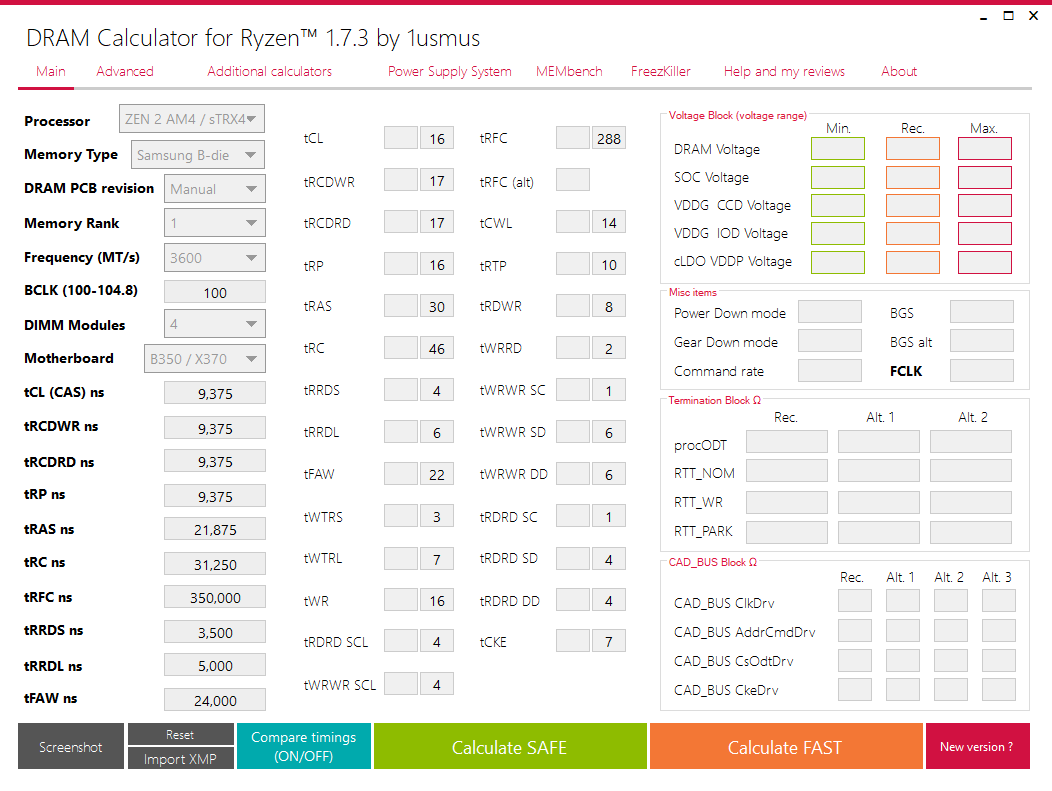Maximize the DRAM Calculator window
This screenshot has width=1052, height=791.
tap(1008, 15)
